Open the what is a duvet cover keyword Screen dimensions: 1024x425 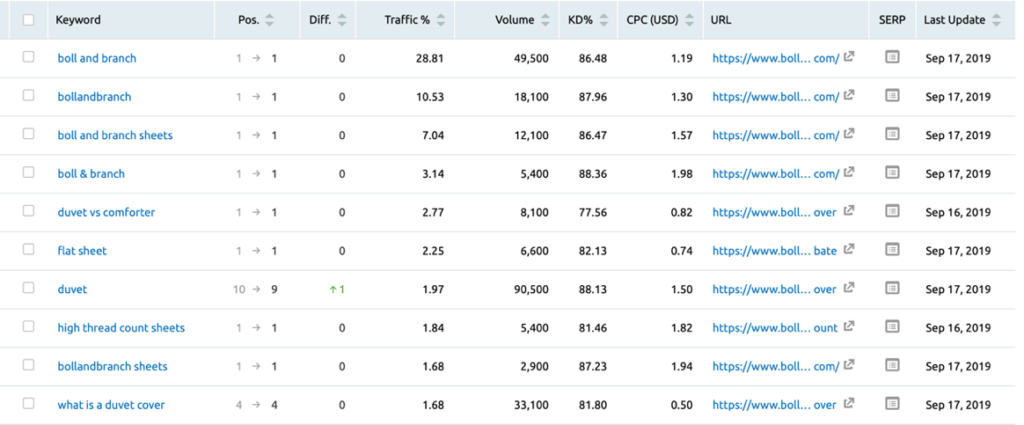(x=111, y=405)
